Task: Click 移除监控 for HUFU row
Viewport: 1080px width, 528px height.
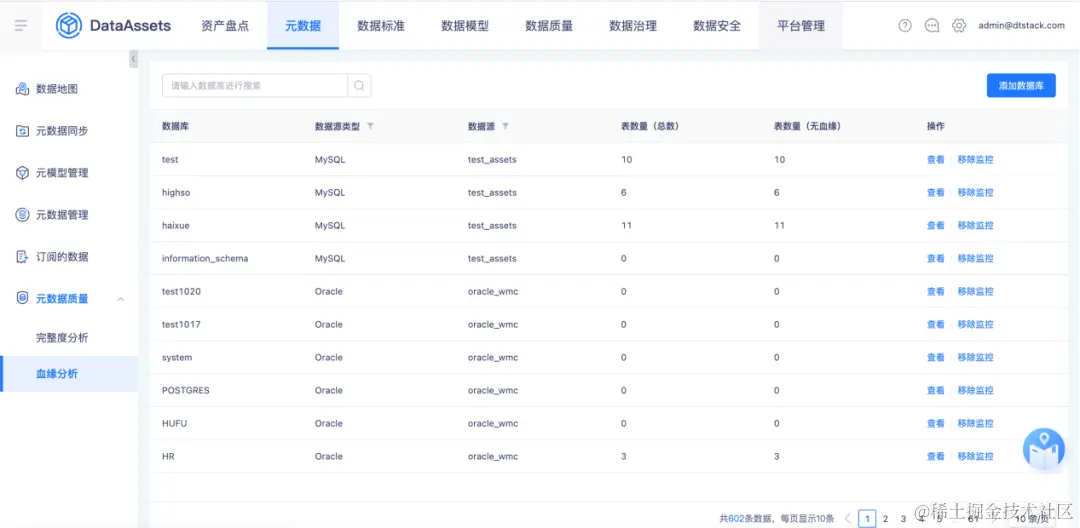Action: [x=975, y=423]
